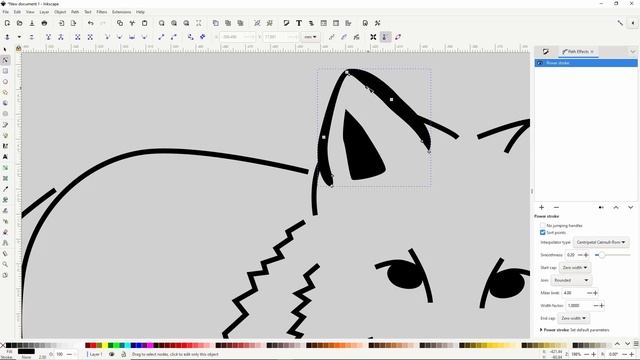Click the Open document icon
640x360 pixels.
tap(20, 23)
